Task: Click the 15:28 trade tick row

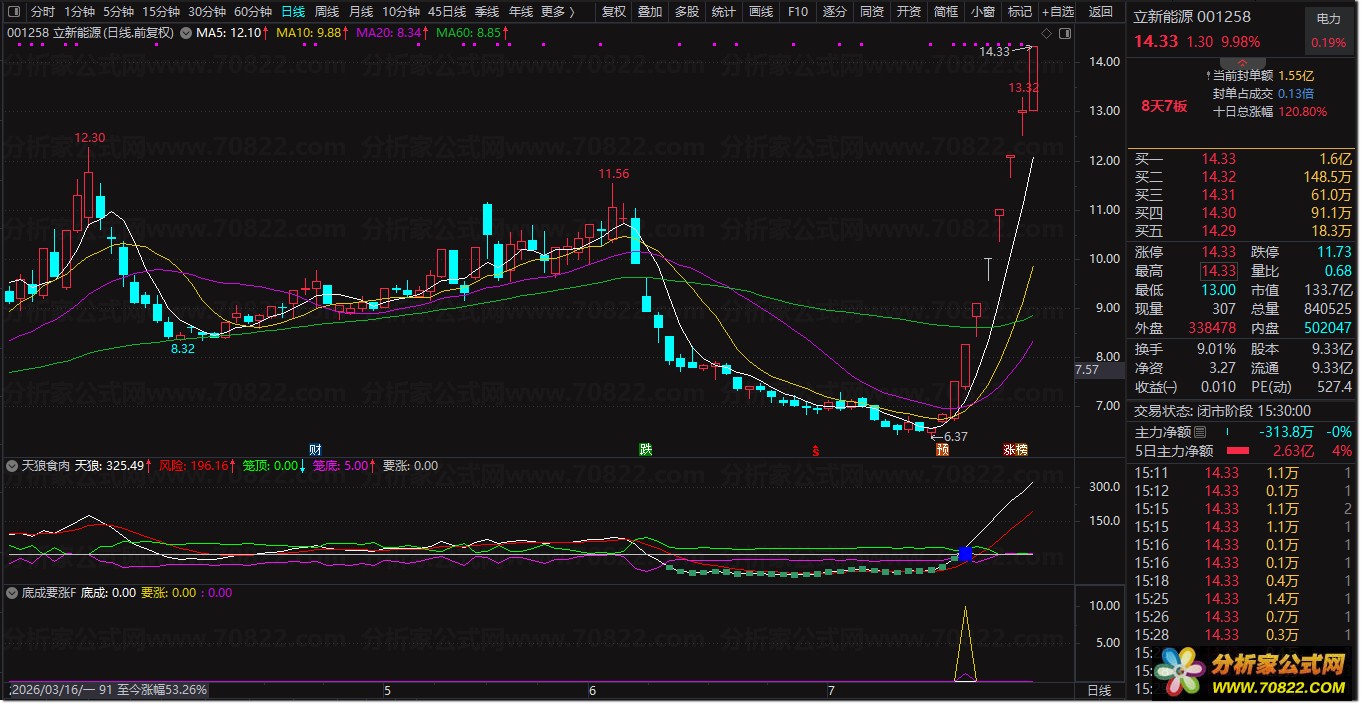Action: click(x=1243, y=635)
